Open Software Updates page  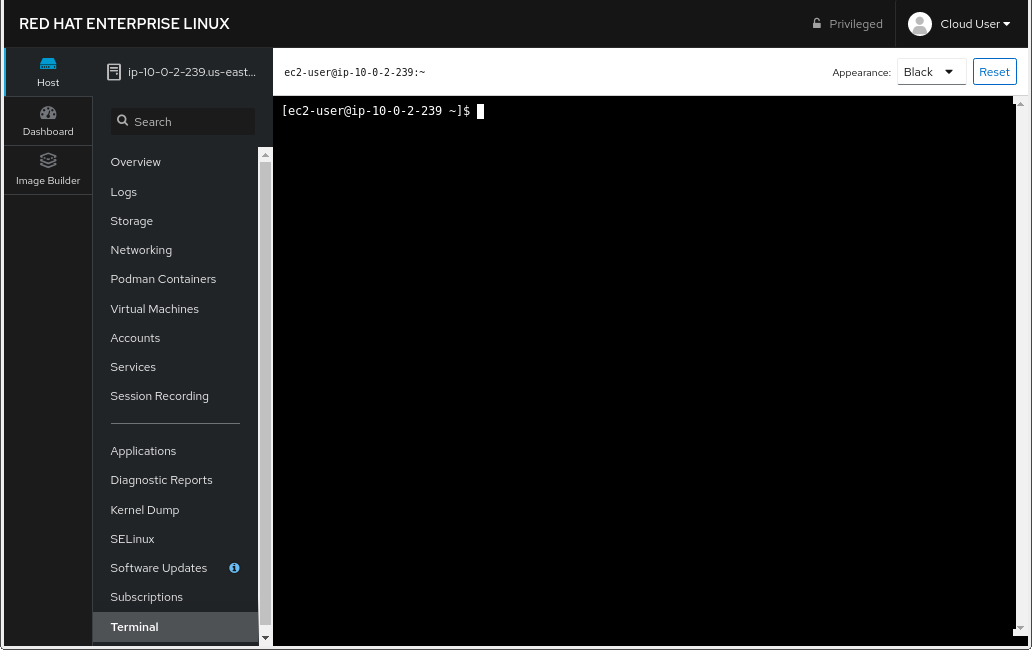point(159,568)
